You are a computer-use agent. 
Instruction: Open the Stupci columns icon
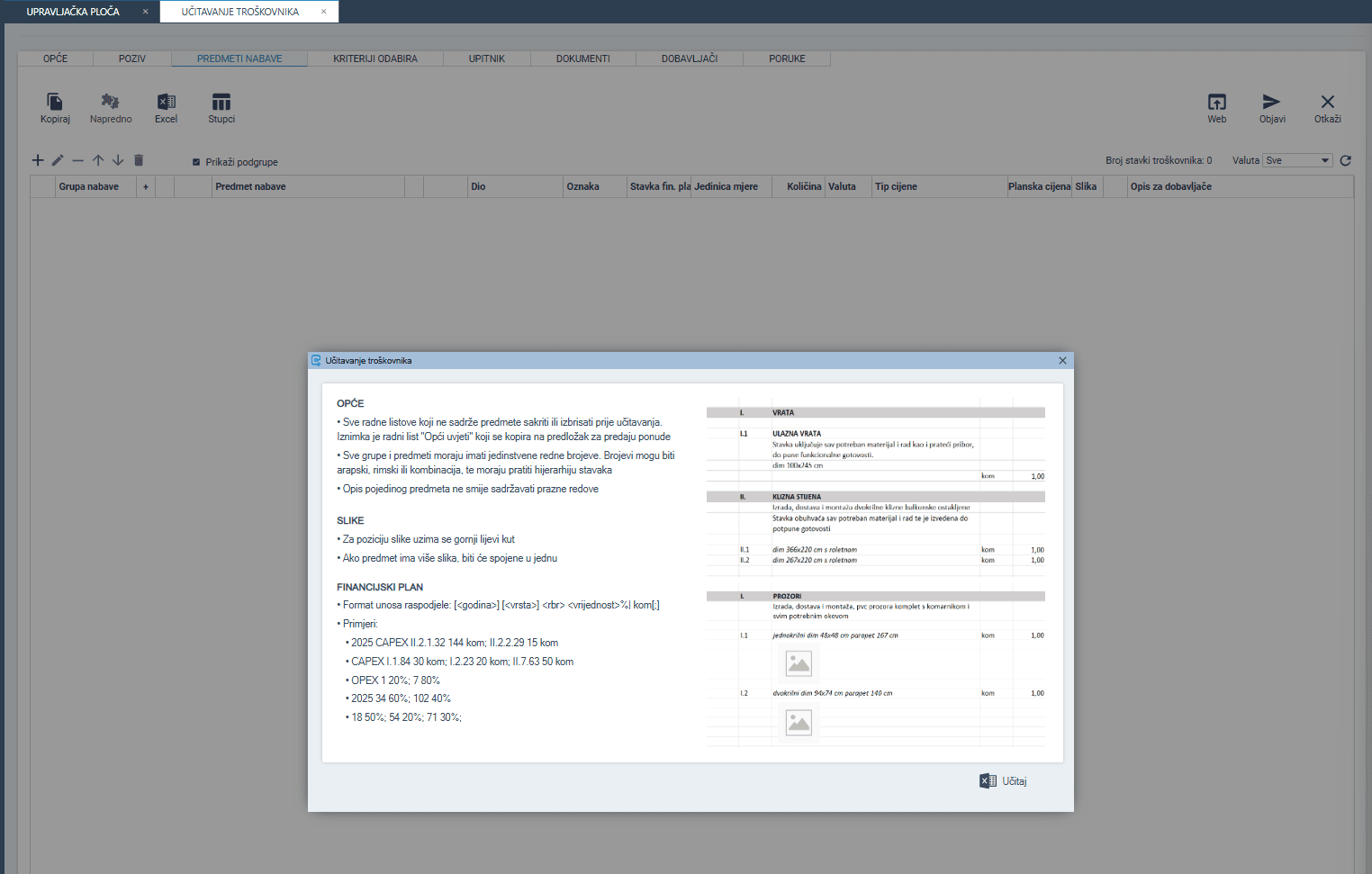pos(221,103)
